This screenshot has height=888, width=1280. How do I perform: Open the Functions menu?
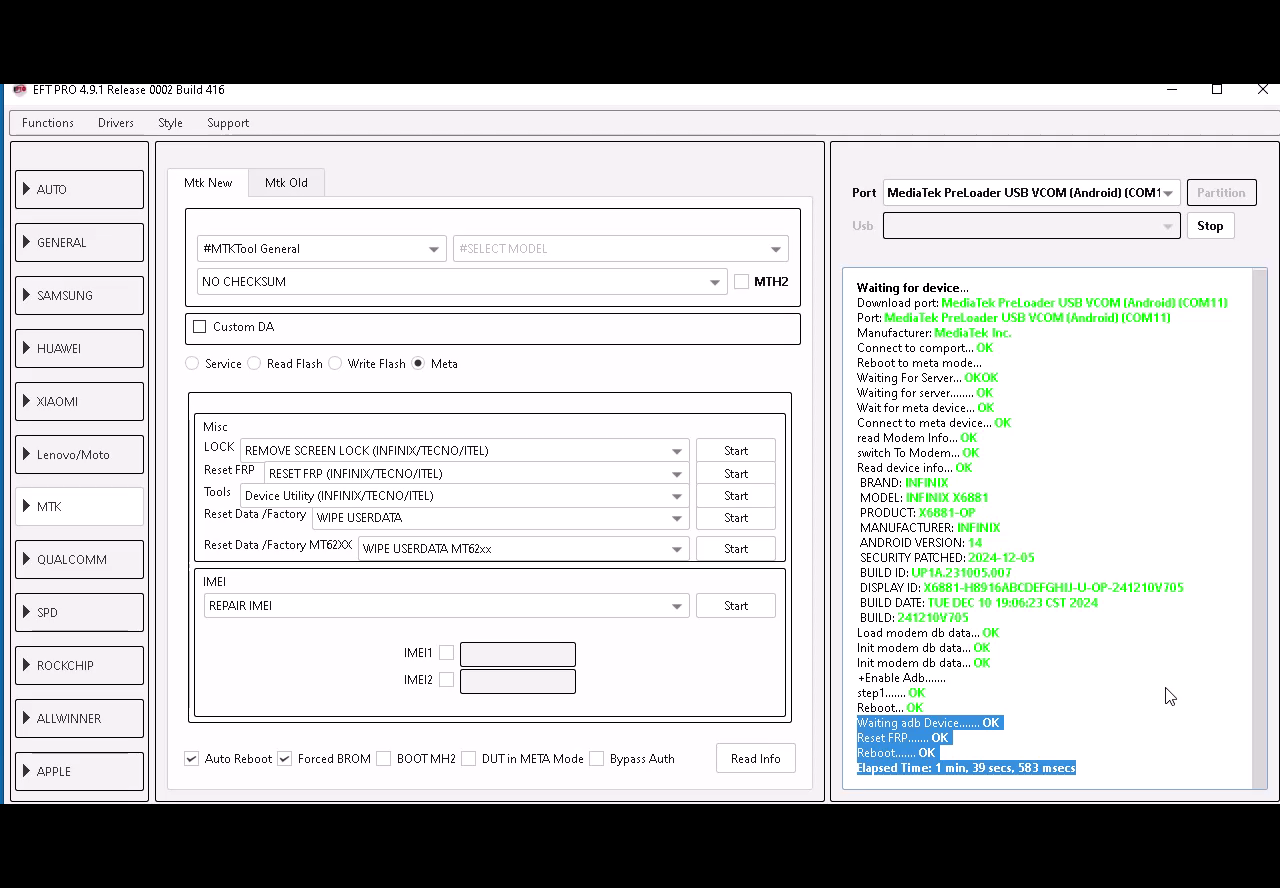point(48,123)
